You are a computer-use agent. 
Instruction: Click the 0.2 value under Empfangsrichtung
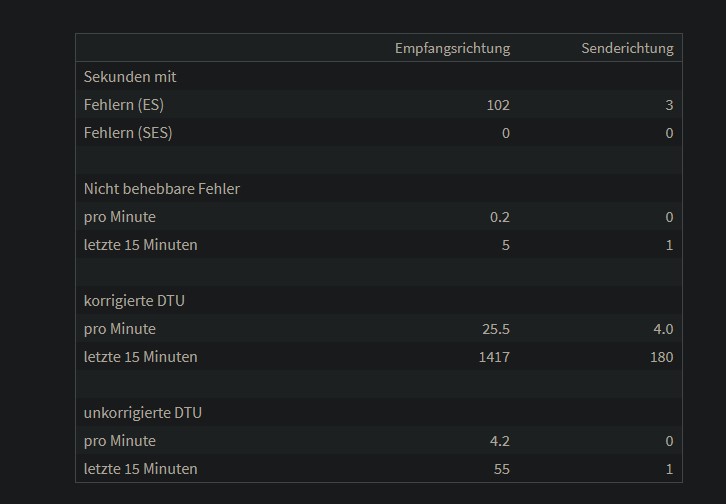(500, 217)
